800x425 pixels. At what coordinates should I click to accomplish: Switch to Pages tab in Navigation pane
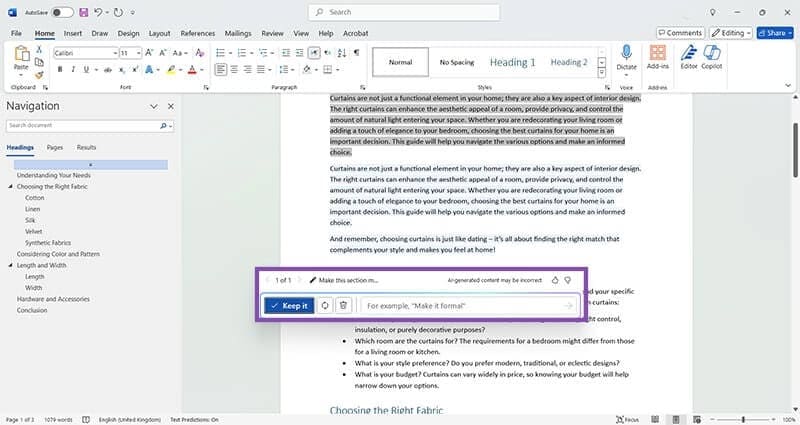[x=55, y=147]
